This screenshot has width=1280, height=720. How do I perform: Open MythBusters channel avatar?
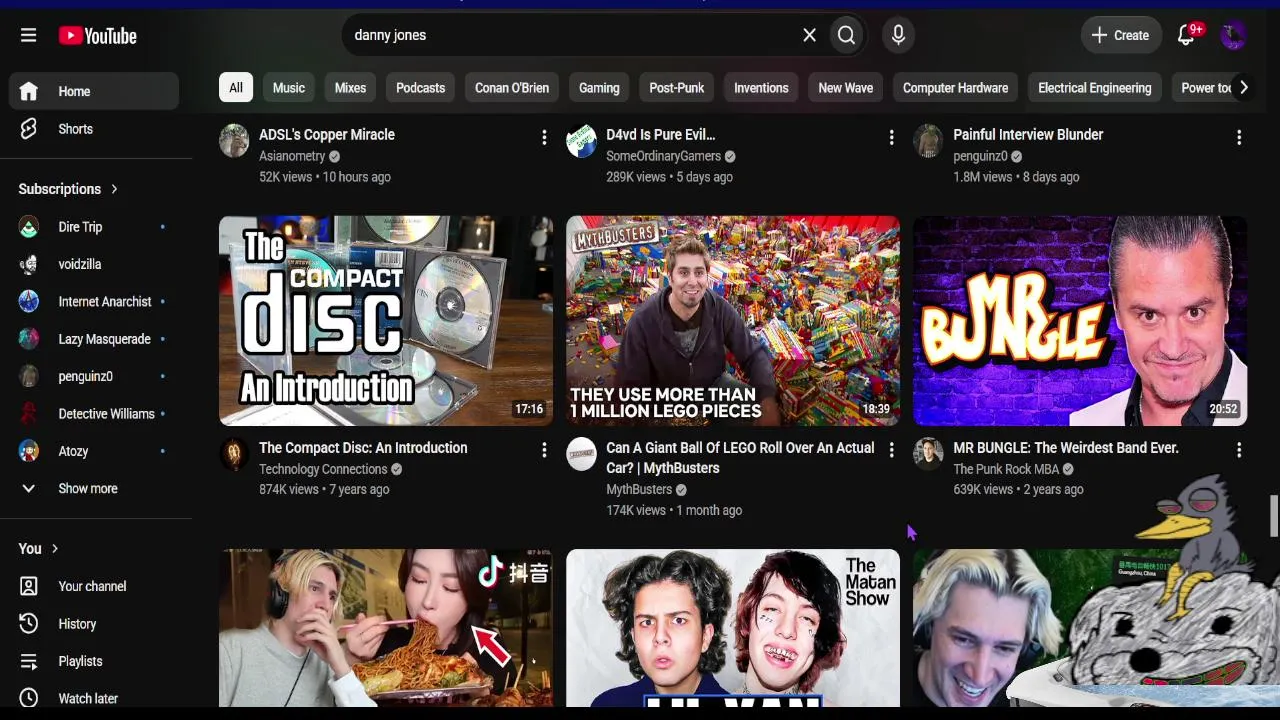coord(581,454)
